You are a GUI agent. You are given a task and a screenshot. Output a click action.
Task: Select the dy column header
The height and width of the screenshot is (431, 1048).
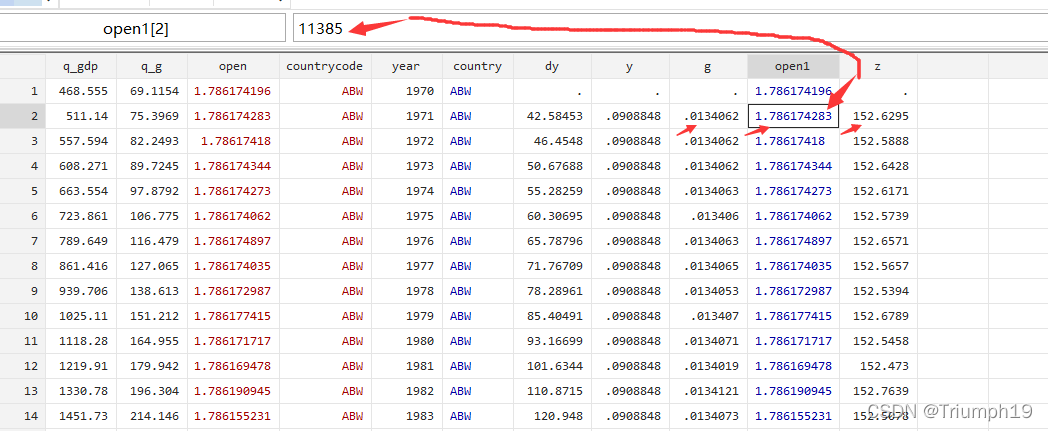pyautogui.click(x=551, y=66)
